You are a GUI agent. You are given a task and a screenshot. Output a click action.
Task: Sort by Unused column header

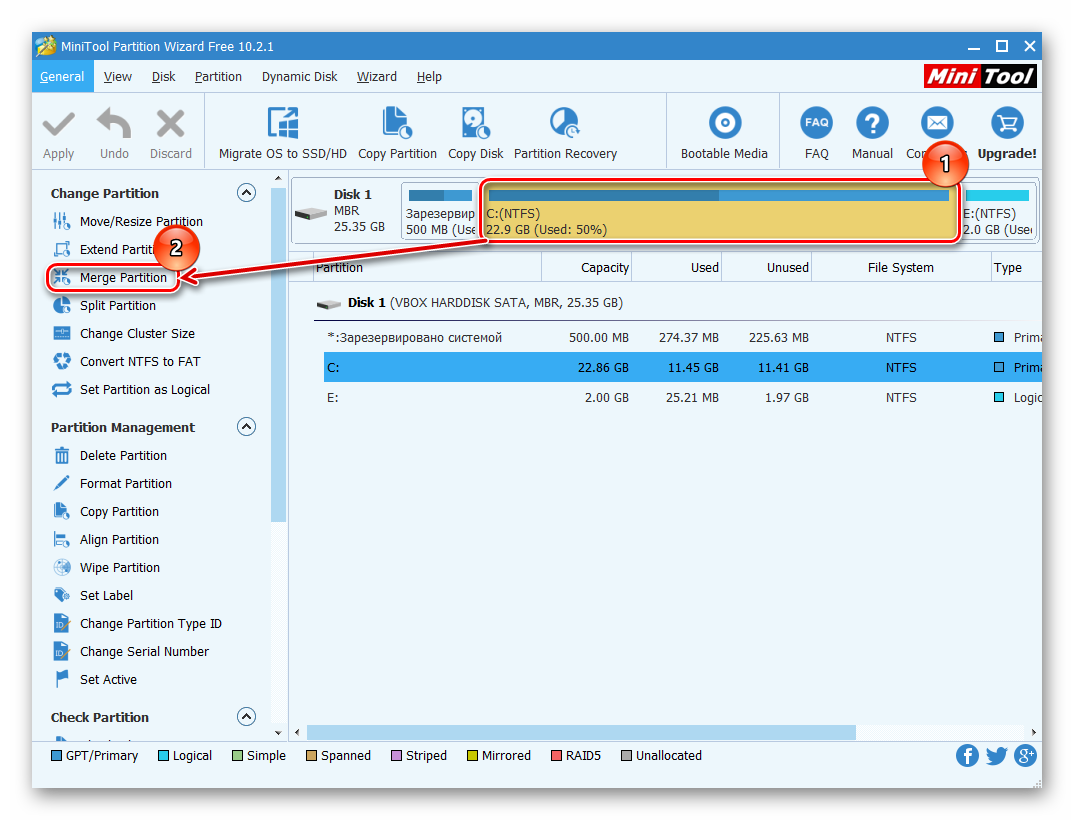click(x=766, y=267)
